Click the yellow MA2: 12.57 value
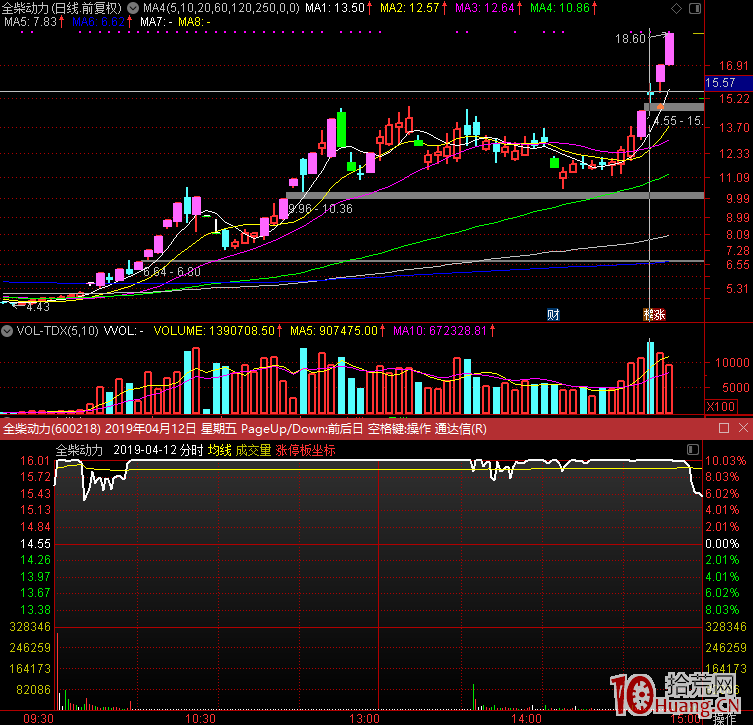Viewport: 753px width, 725px height. click(410, 8)
